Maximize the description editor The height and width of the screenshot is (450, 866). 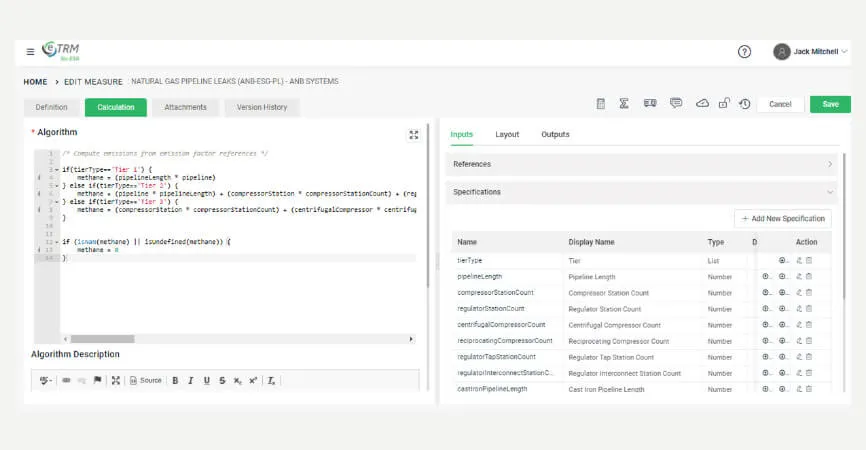(x=115, y=380)
